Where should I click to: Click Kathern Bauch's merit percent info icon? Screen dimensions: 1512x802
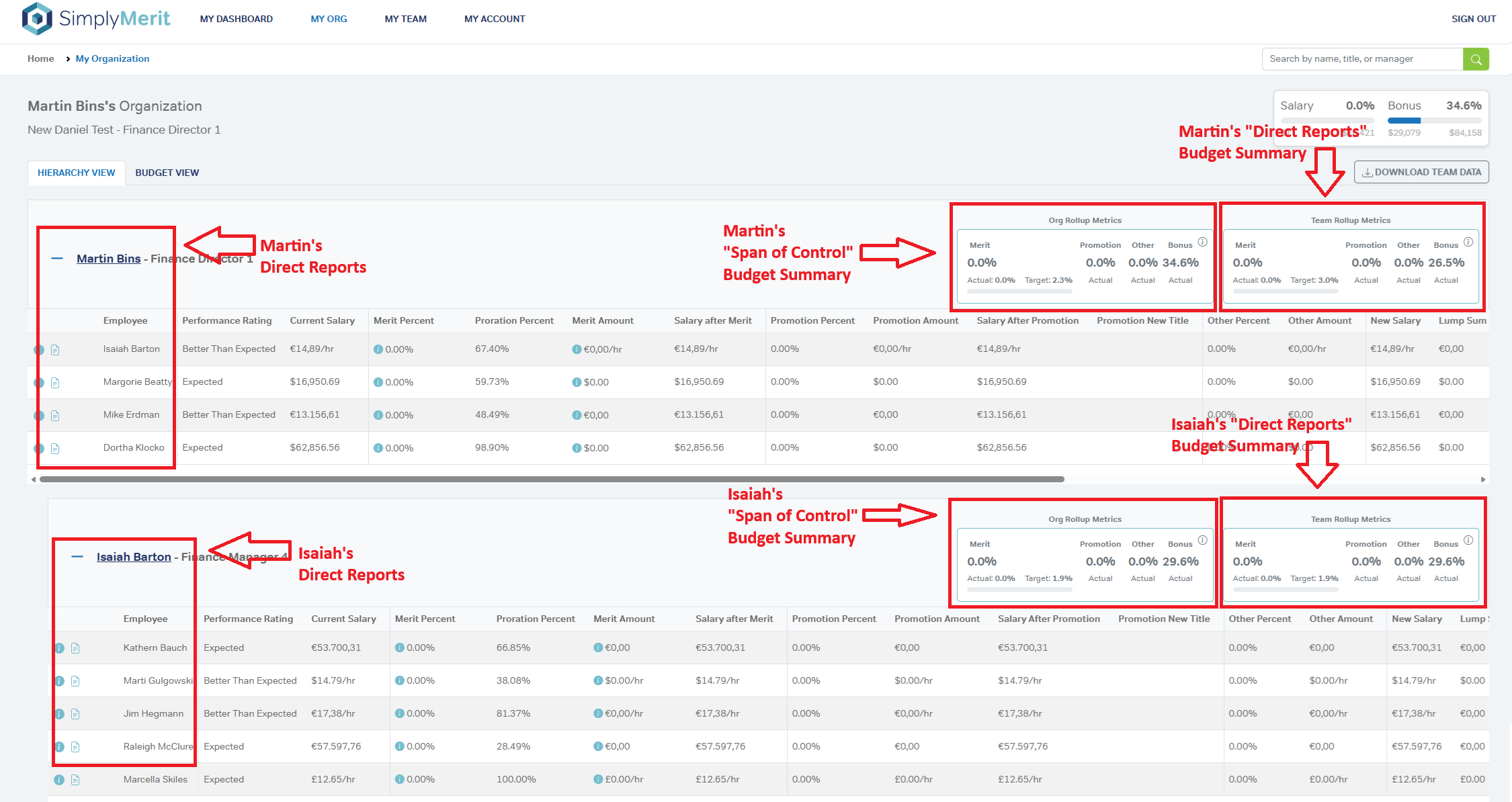tap(400, 648)
